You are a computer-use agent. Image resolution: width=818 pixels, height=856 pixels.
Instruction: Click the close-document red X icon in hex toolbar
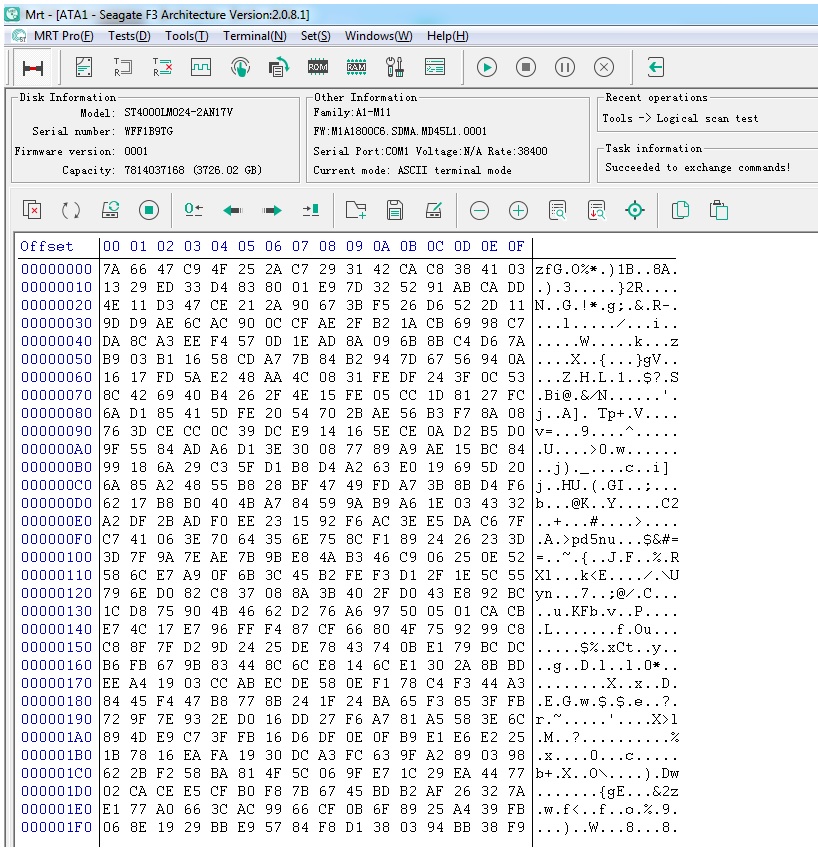32,210
